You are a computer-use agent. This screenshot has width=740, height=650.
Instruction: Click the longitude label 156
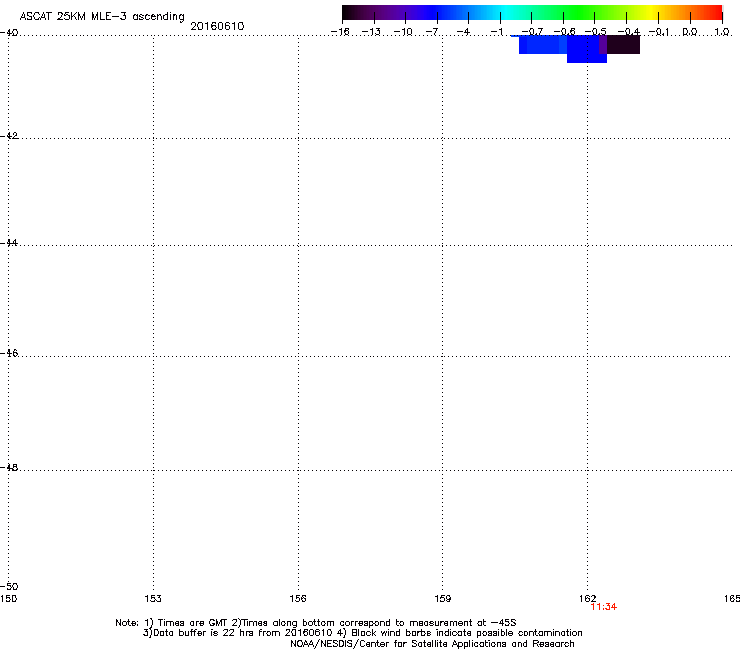coord(298,599)
